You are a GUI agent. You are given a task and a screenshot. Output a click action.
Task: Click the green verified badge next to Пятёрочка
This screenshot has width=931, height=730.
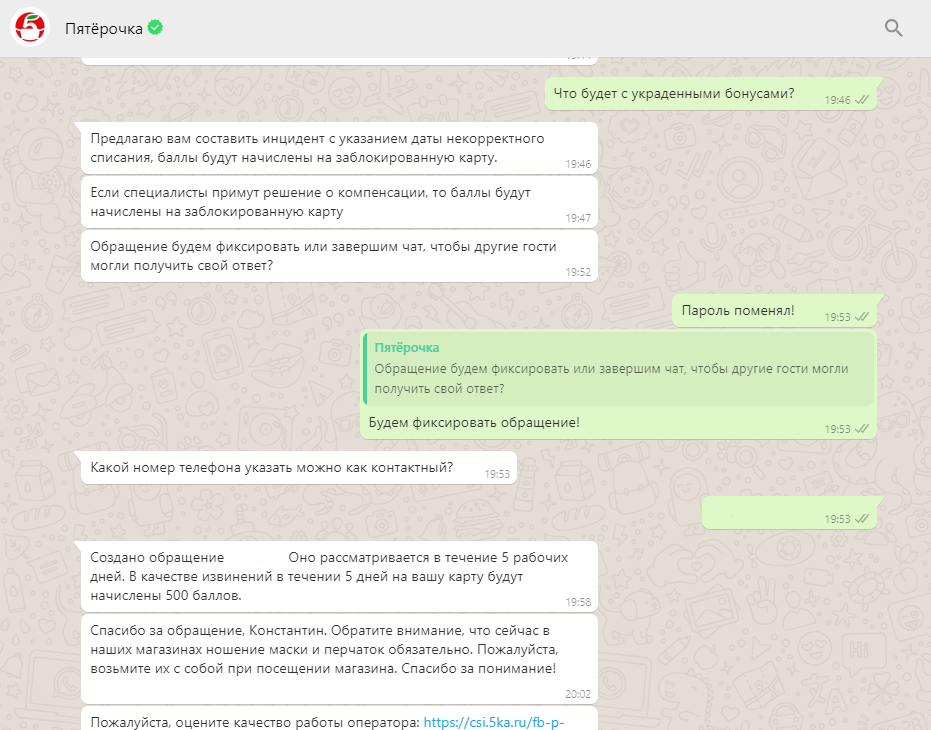[x=155, y=28]
